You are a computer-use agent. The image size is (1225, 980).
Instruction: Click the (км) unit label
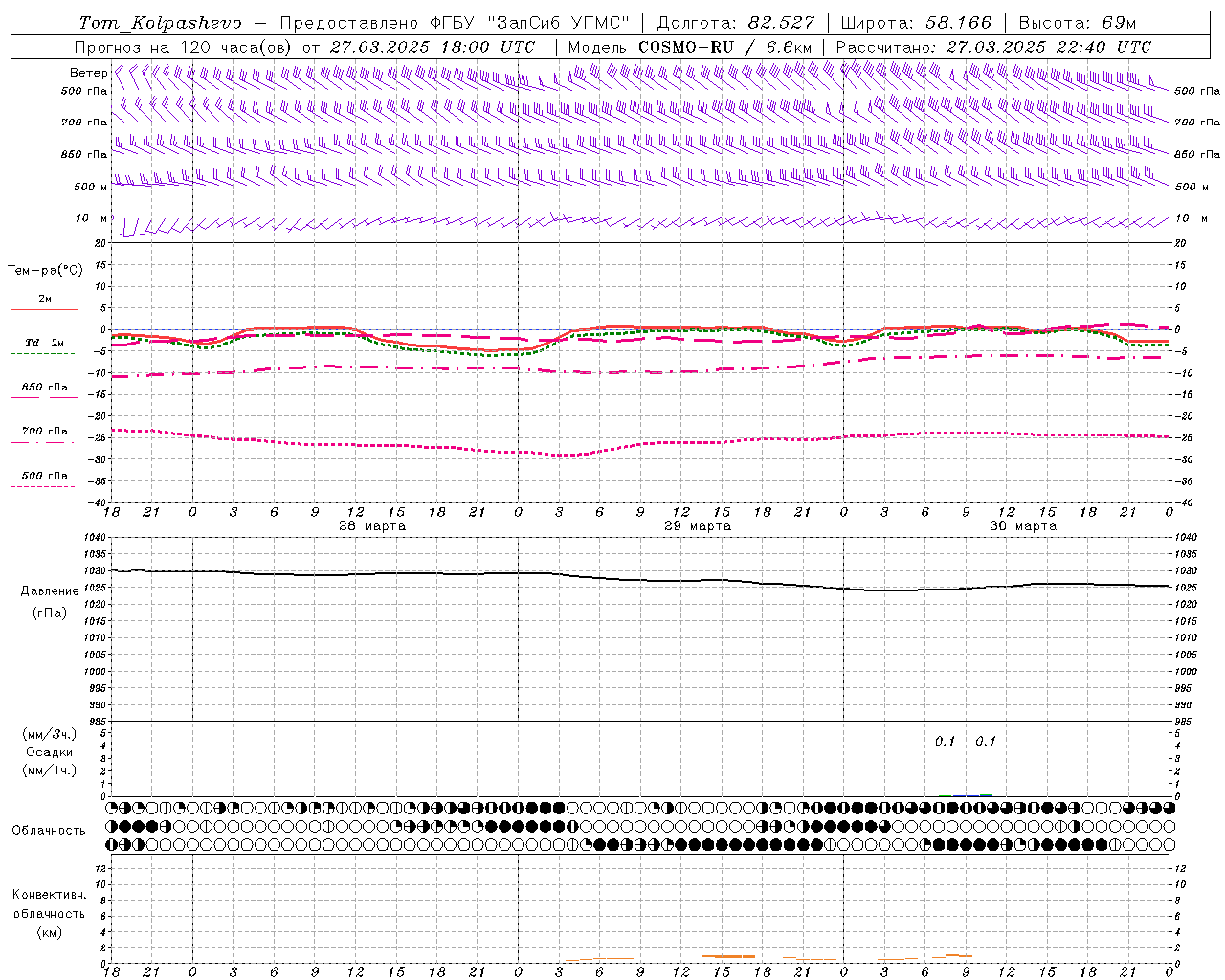click(50, 932)
